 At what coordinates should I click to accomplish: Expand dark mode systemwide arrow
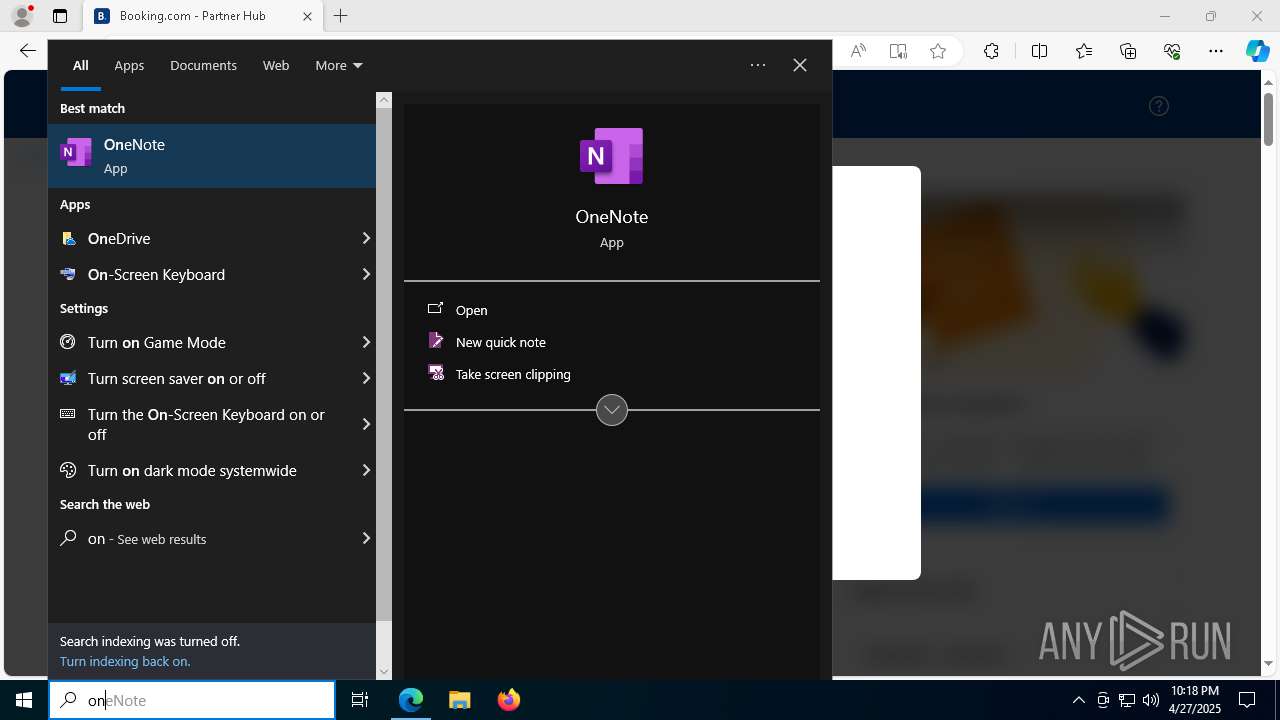coord(366,470)
